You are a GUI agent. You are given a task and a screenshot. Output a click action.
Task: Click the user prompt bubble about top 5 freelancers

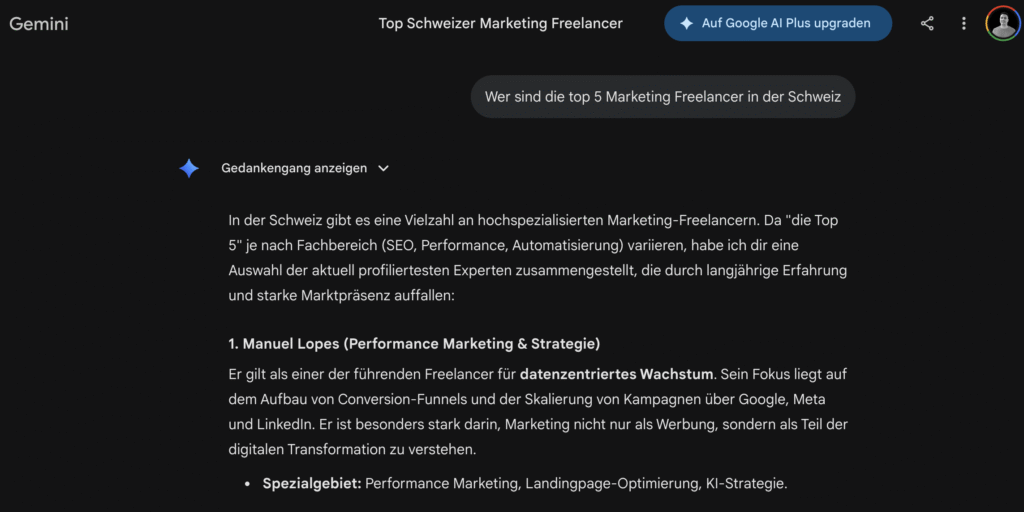tap(663, 97)
